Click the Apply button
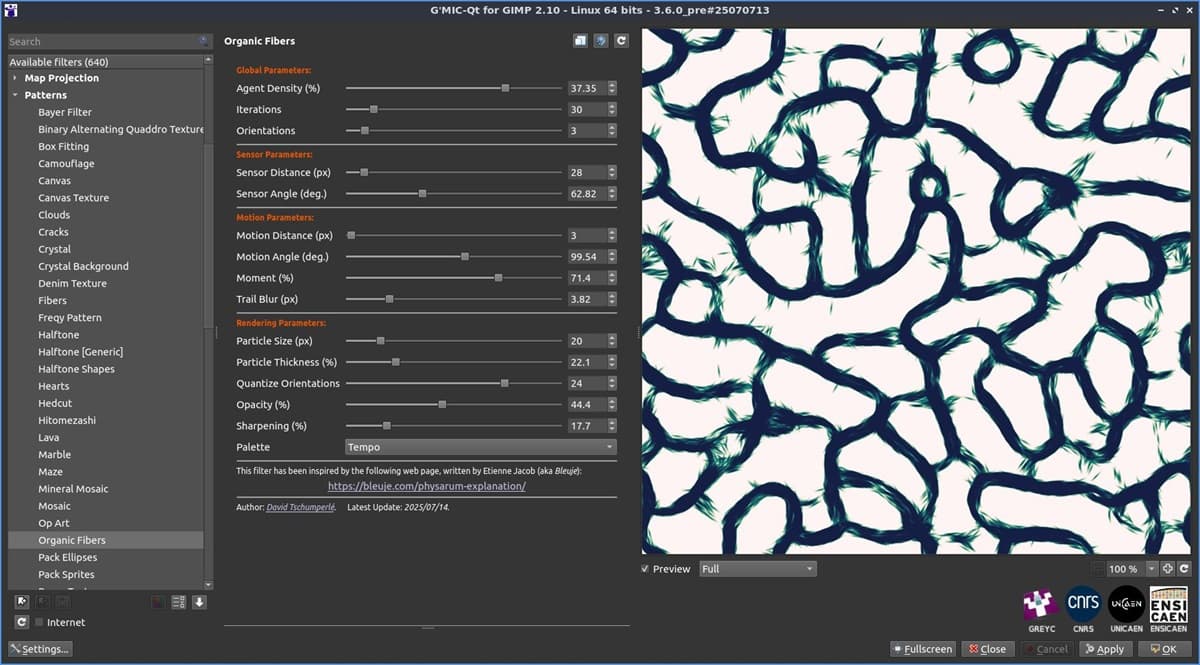Screen dimensions: 1200x665 [1104, 649]
